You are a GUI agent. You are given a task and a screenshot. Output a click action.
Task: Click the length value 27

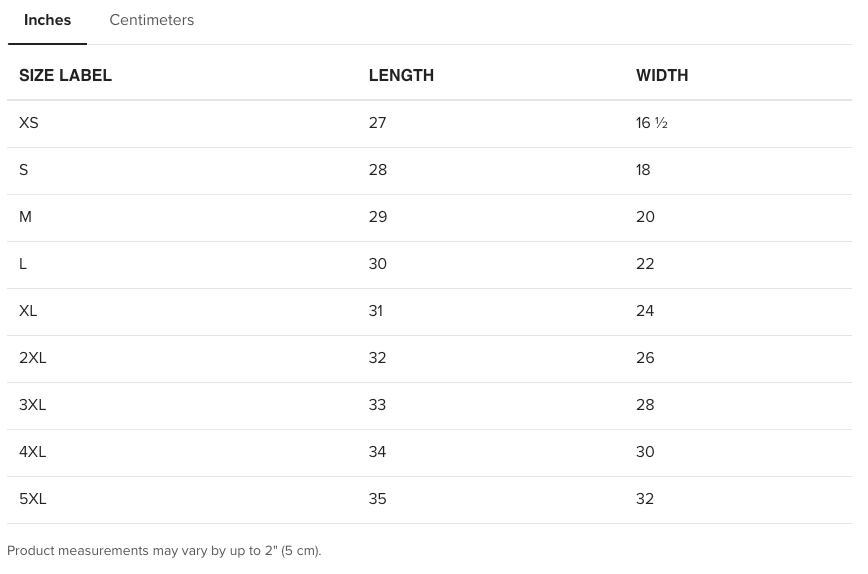[377, 123]
